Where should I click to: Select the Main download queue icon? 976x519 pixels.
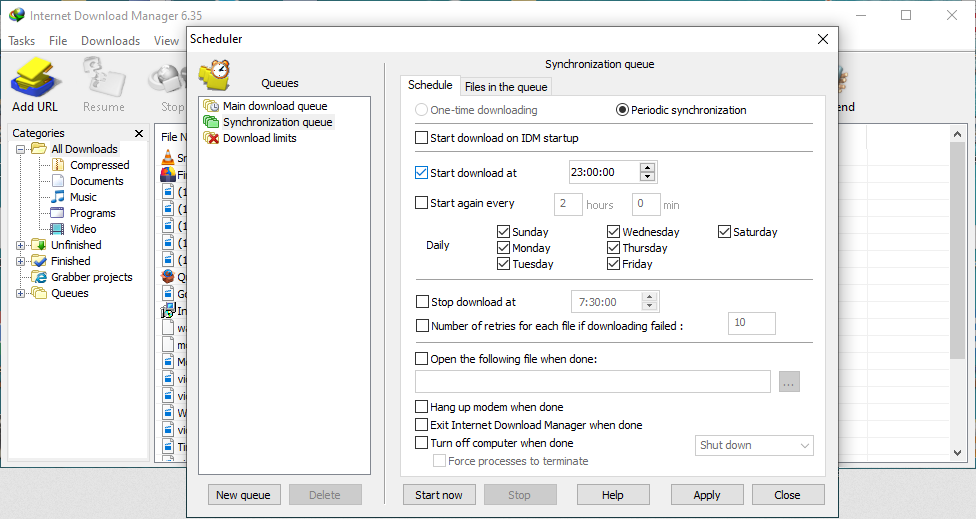click(211, 106)
